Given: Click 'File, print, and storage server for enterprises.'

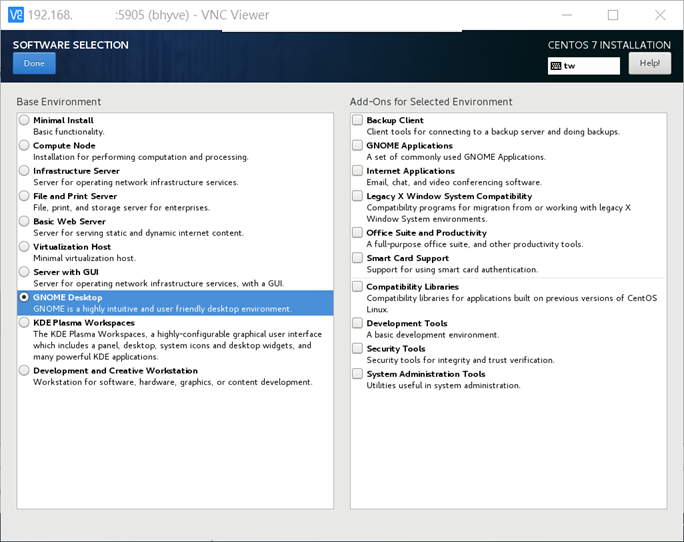Looking at the screenshot, I should pos(122,208).
